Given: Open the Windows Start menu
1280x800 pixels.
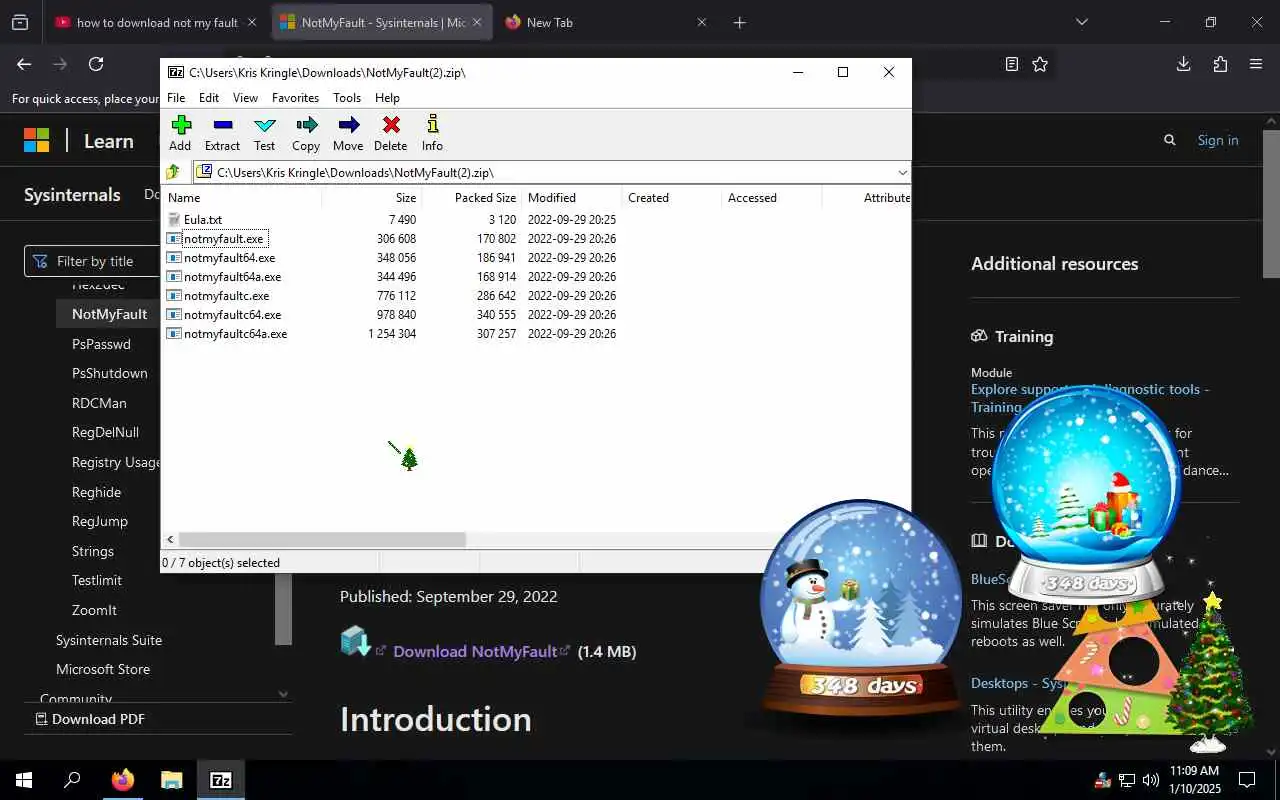Looking at the screenshot, I should tap(24, 780).
